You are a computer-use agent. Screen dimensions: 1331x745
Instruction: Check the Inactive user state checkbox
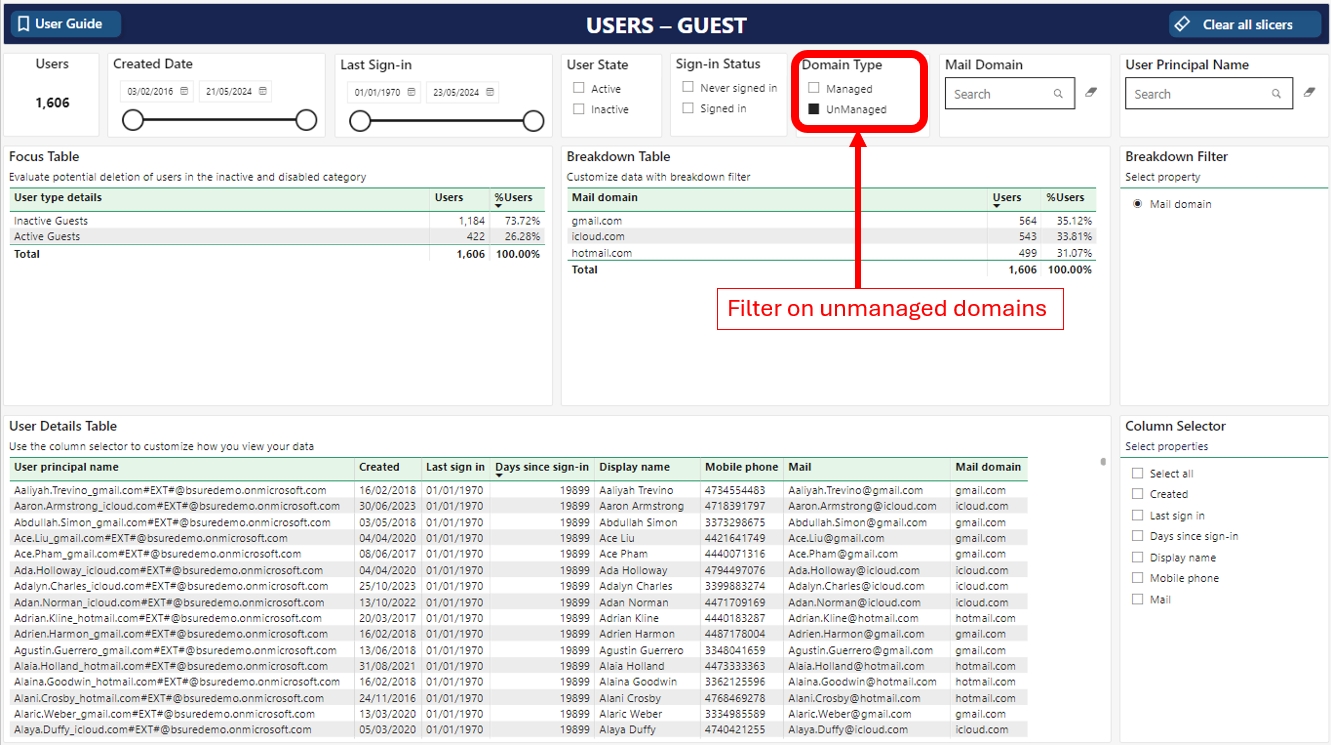click(579, 109)
